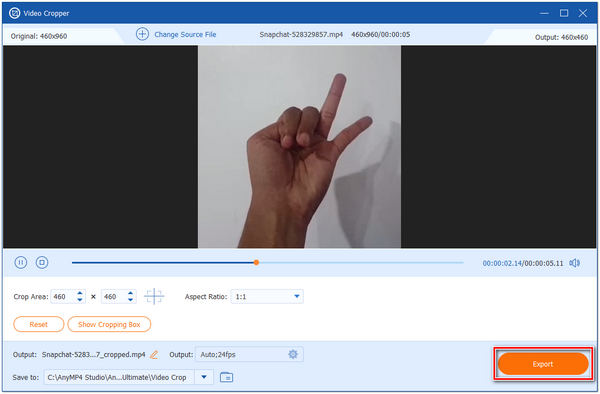Image resolution: width=600 pixels, height=394 pixels.
Task: Click the output name Snapchat-5283...7_cropped.mp4
Action: (x=93, y=355)
